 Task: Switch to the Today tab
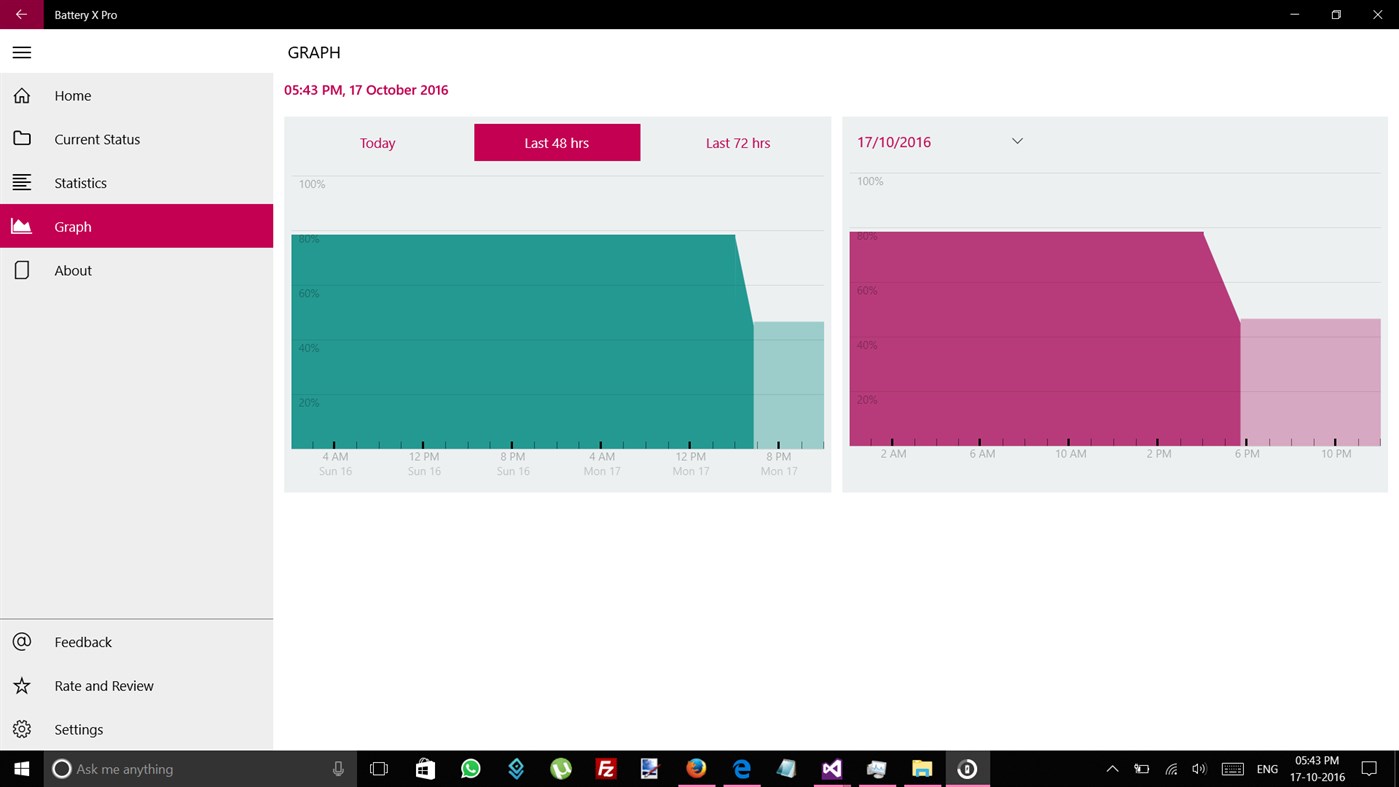377,142
